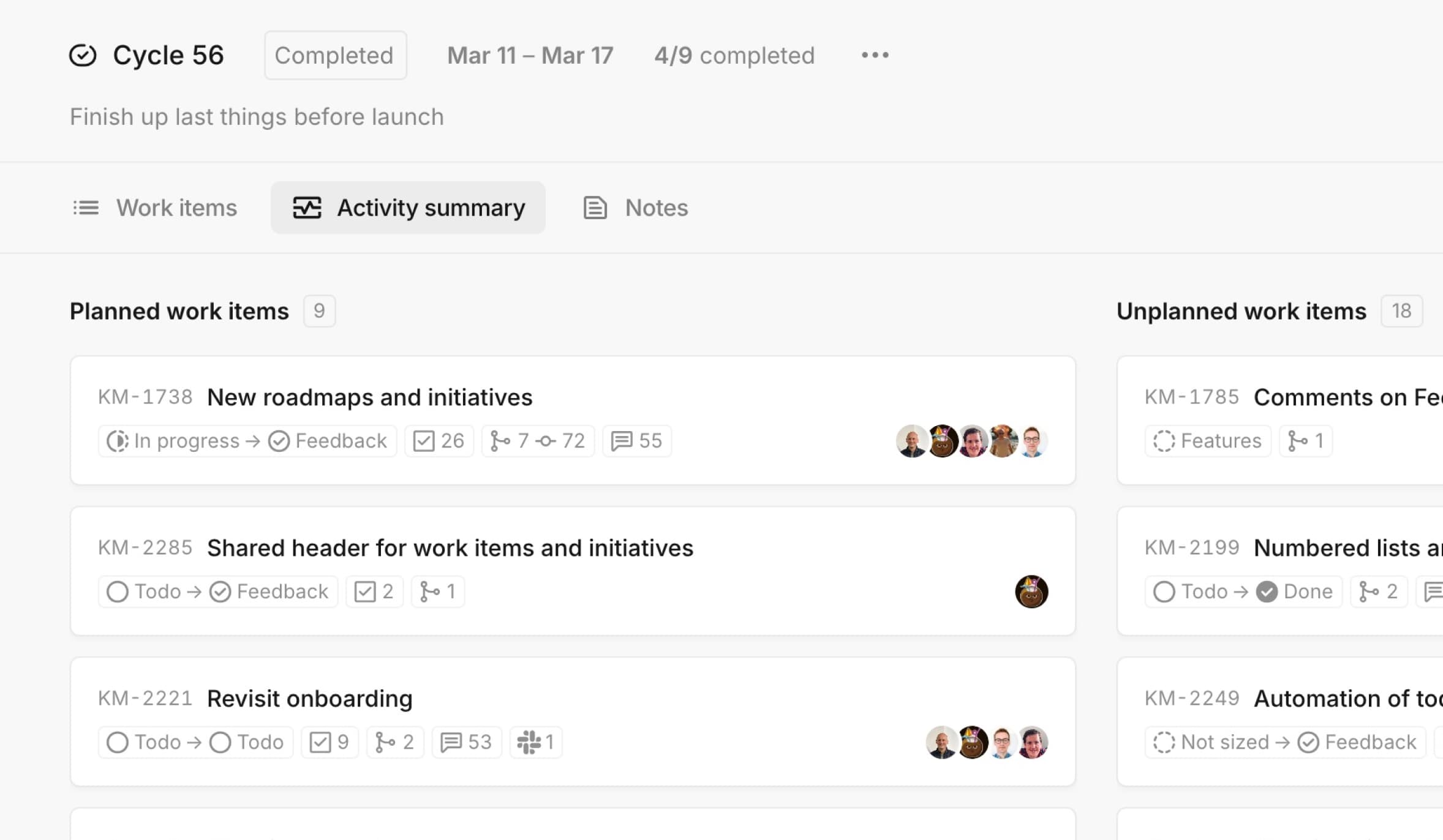Open the Activity summary tab
This screenshot has height=840, width=1443.
click(x=409, y=208)
